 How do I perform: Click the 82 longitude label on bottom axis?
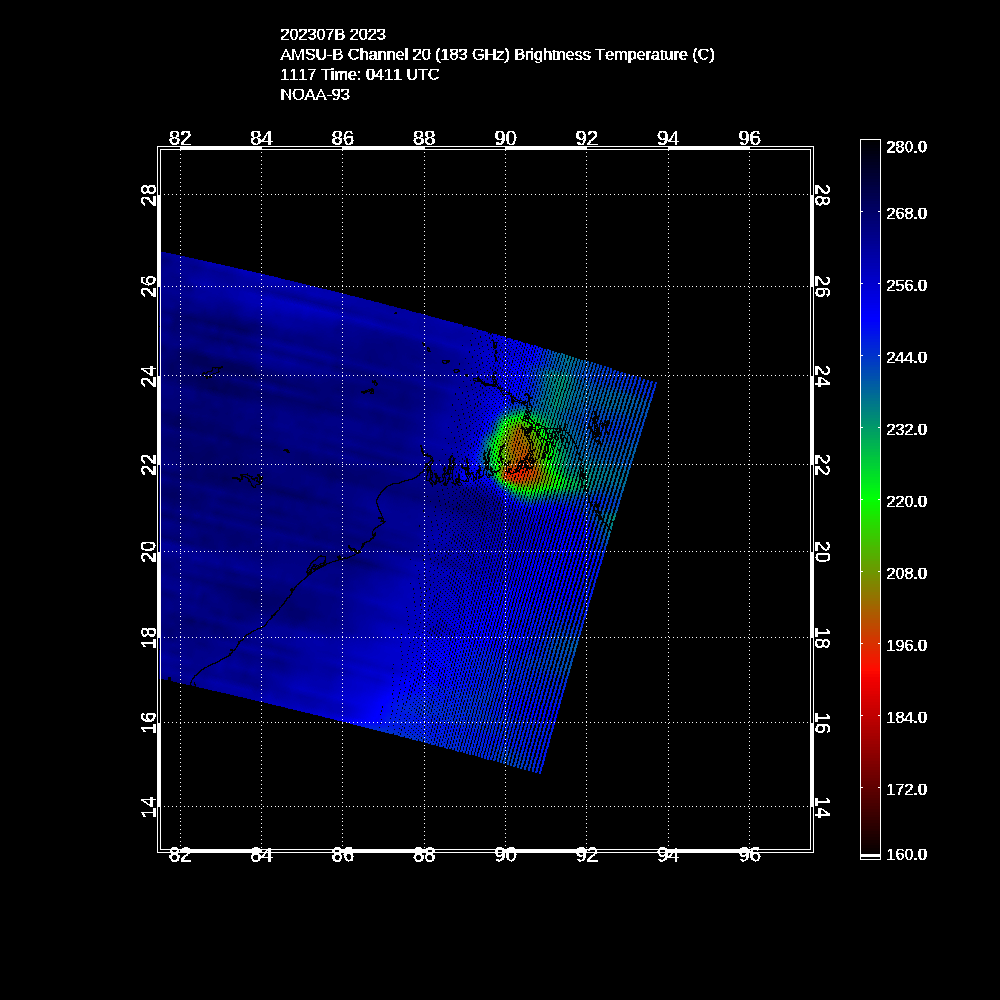click(180, 855)
